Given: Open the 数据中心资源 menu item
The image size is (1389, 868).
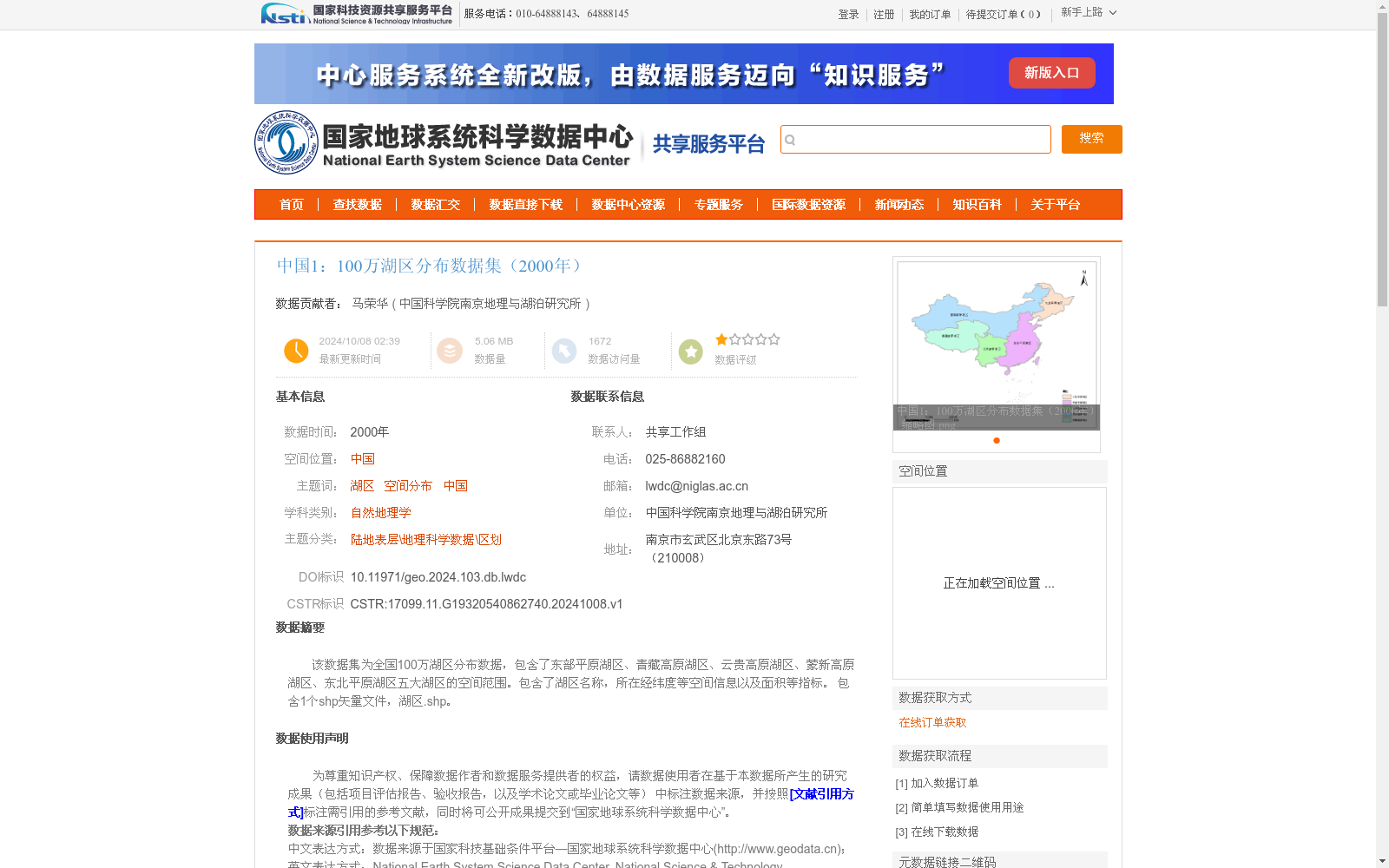Looking at the screenshot, I should point(629,205).
